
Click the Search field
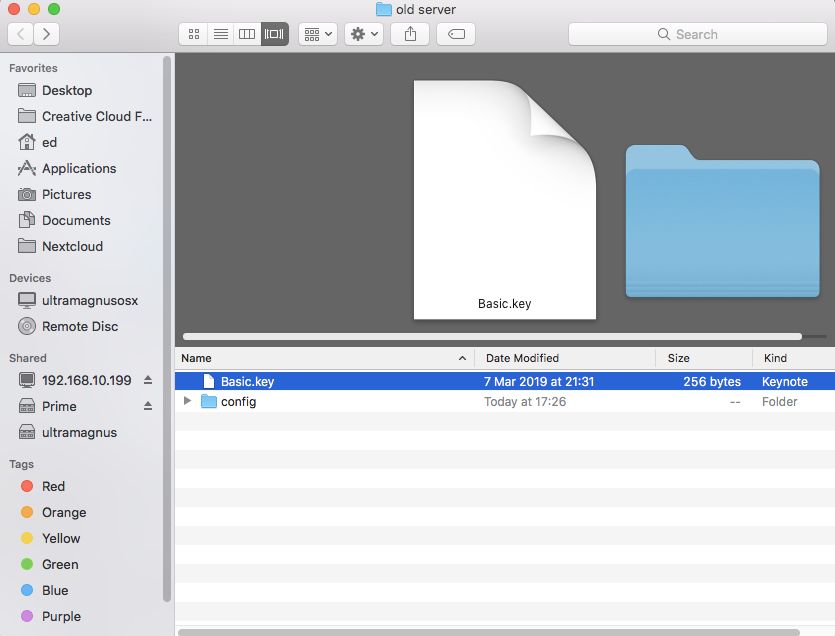[x=698, y=34]
